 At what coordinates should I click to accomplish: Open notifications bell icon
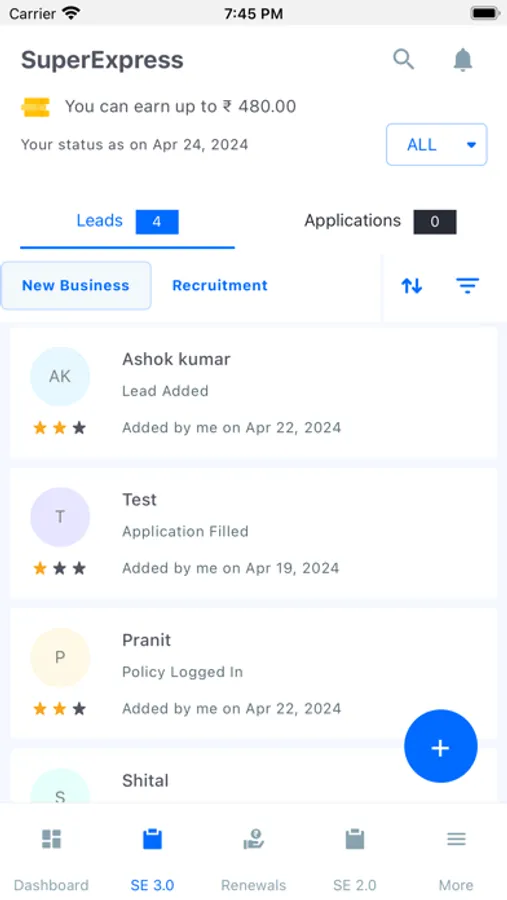coord(463,59)
